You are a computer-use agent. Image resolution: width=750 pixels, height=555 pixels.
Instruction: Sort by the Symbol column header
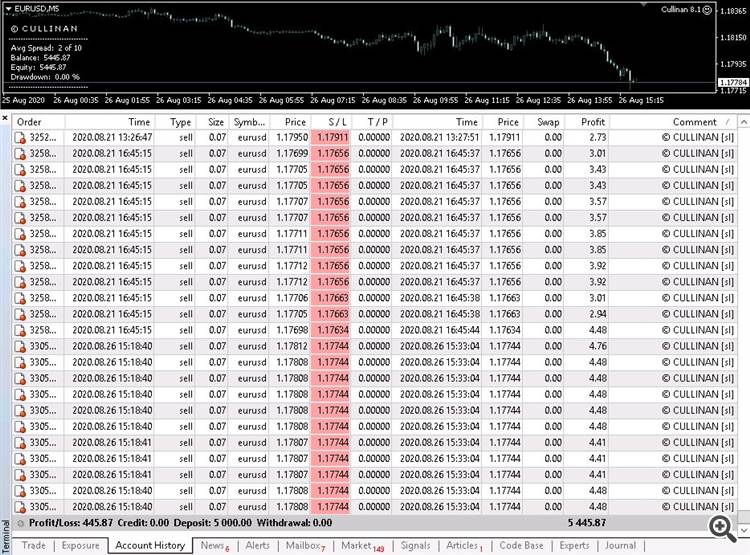[249, 122]
